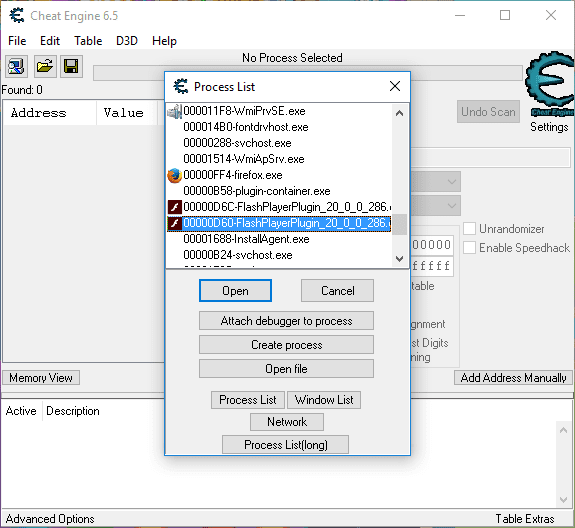Screen dimensions: 575x528
Task: Click the scan progress bar
Action: tap(308, 73)
